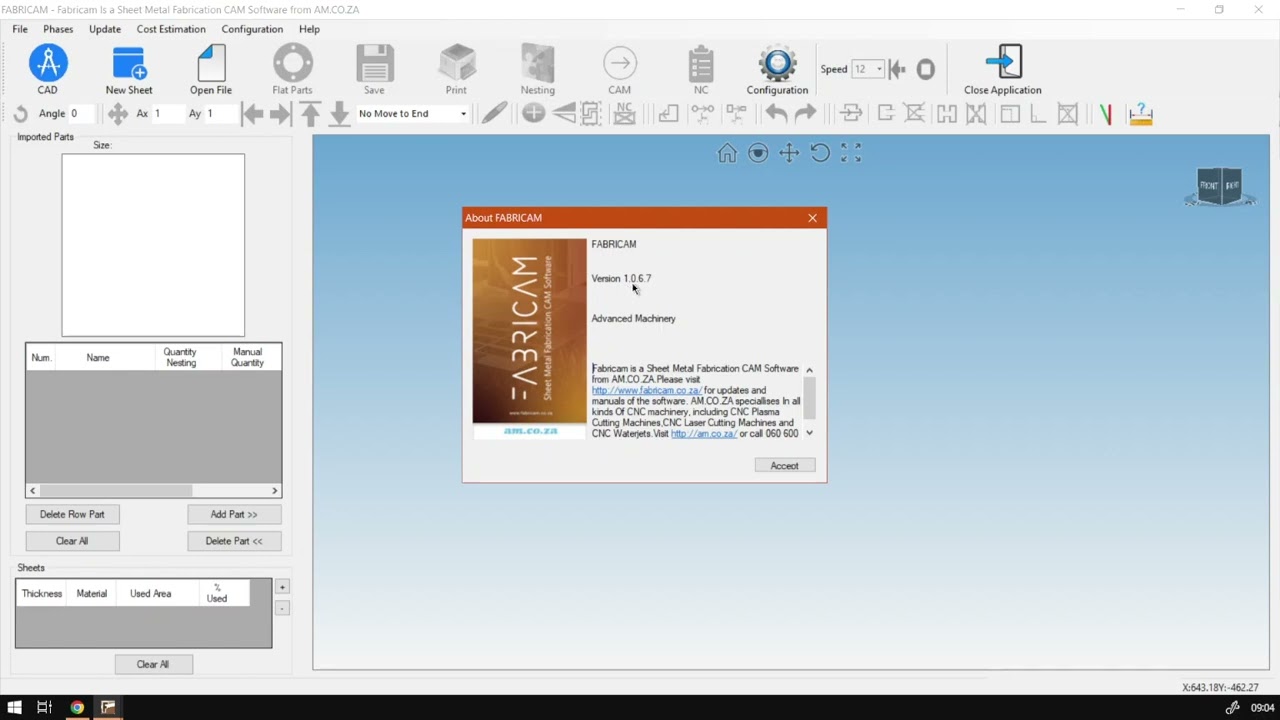Screen dimensions: 1280x720
Task: Open the File menu
Action: [x=20, y=29]
